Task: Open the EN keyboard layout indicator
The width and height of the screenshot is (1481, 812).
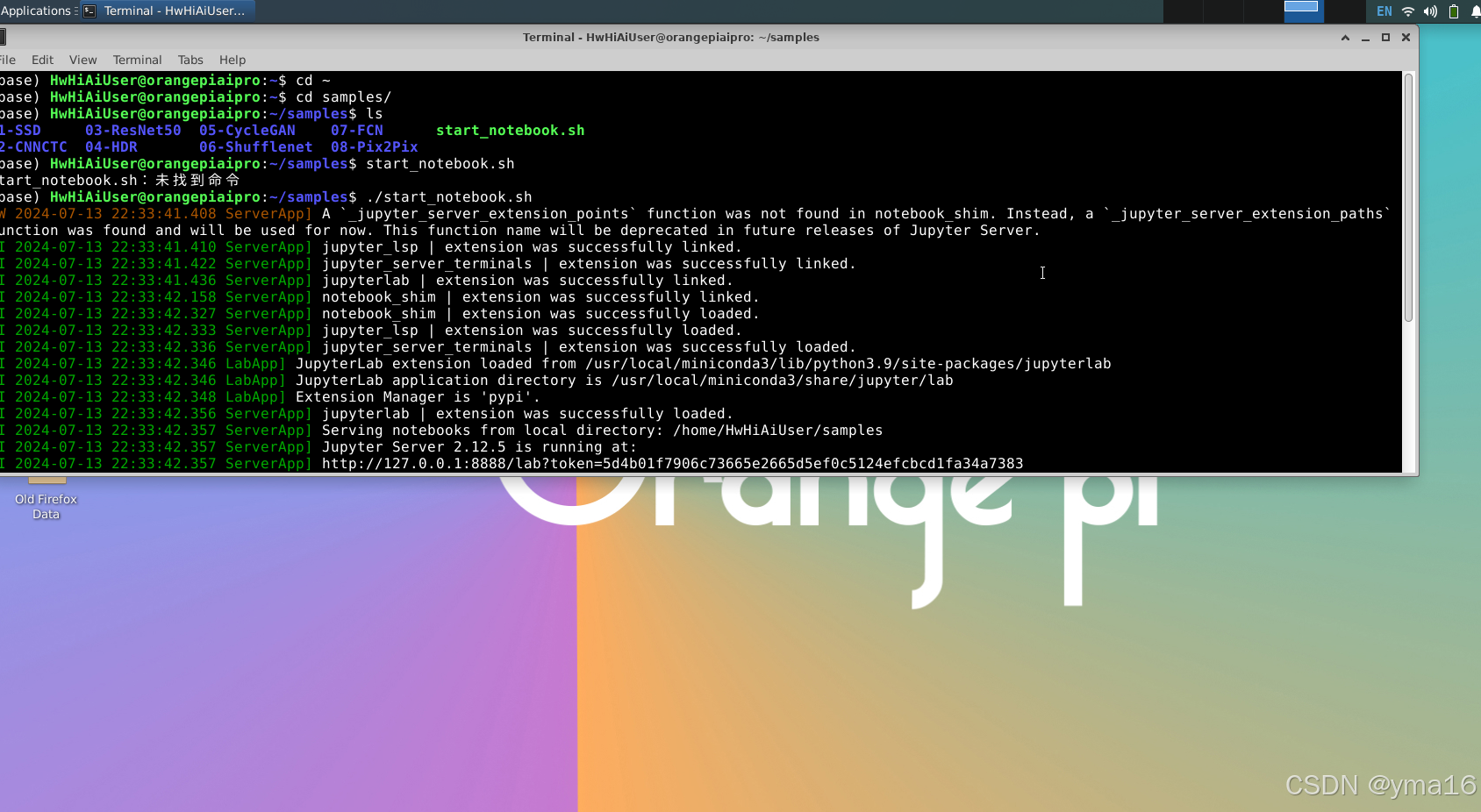Action: [1384, 11]
